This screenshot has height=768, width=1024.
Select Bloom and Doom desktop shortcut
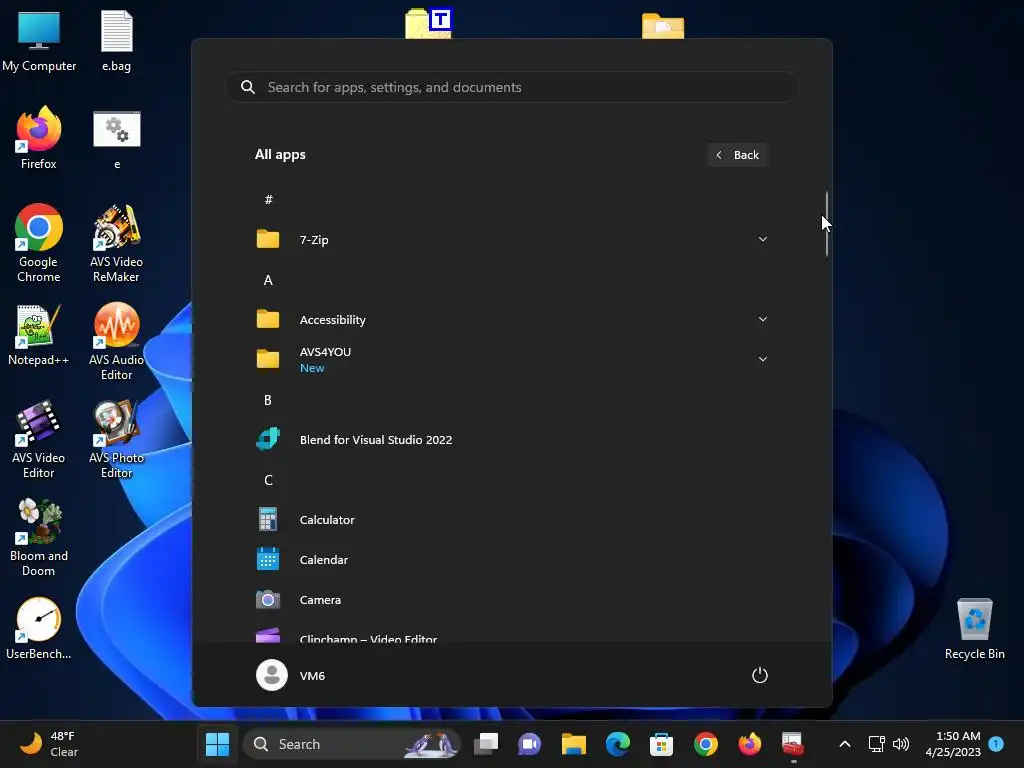tap(39, 537)
